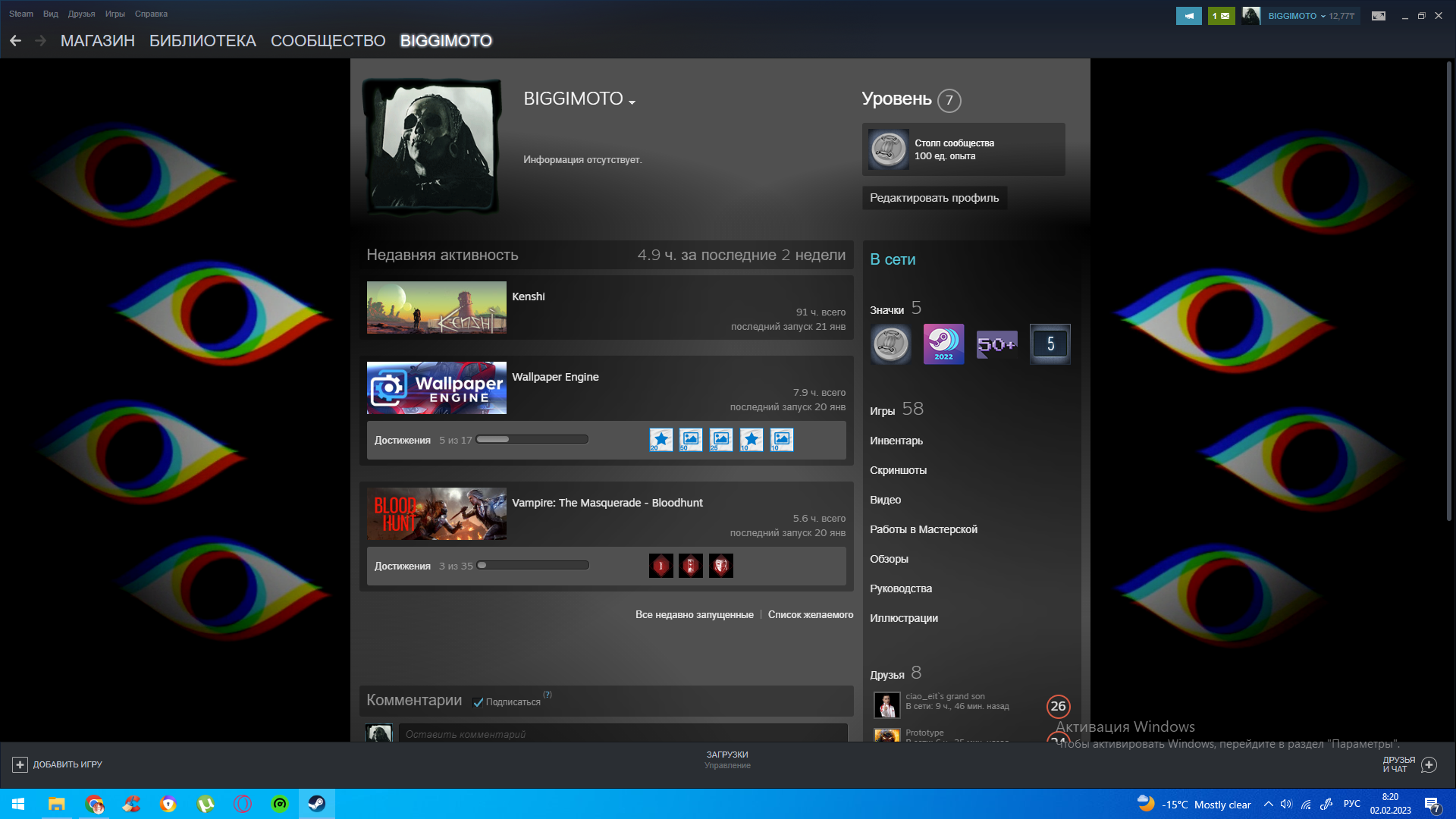Open the Библиотека tab

click(202, 41)
